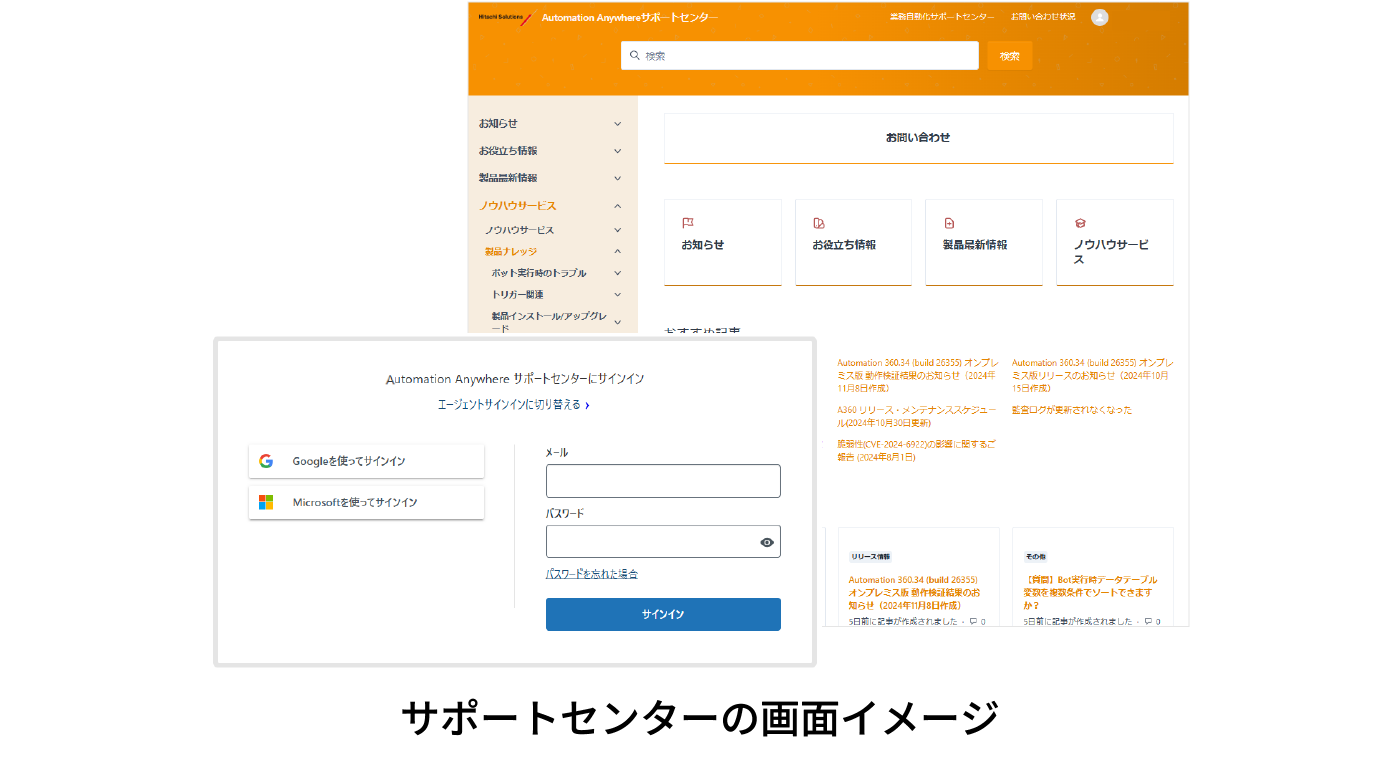Click the icon on ノウハウサービス card
The height and width of the screenshot is (768, 1400).
click(1080, 223)
